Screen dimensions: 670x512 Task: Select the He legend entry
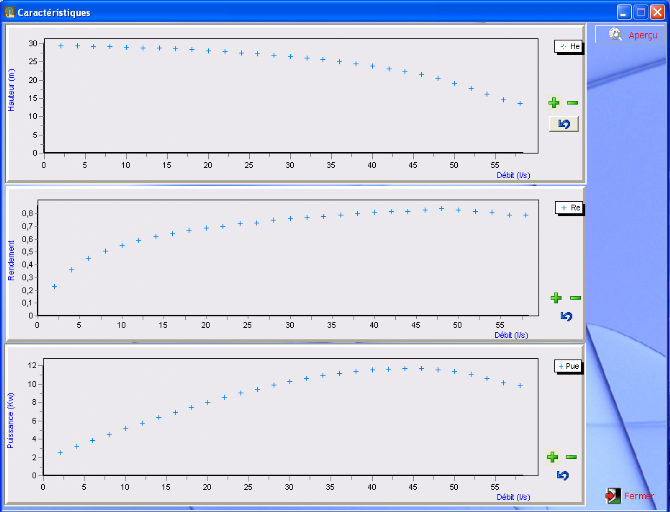[569, 46]
